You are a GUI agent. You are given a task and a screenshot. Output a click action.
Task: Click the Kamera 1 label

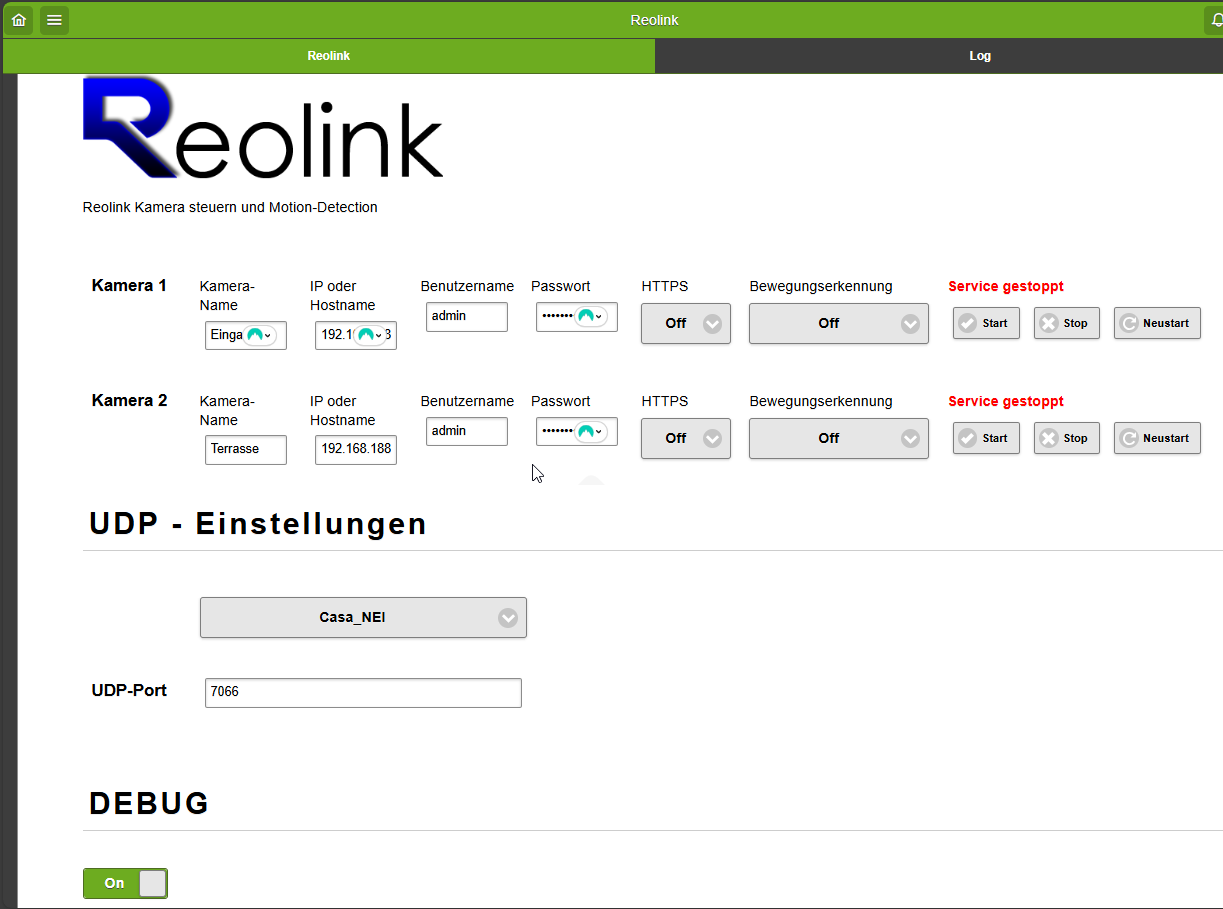coord(129,285)
